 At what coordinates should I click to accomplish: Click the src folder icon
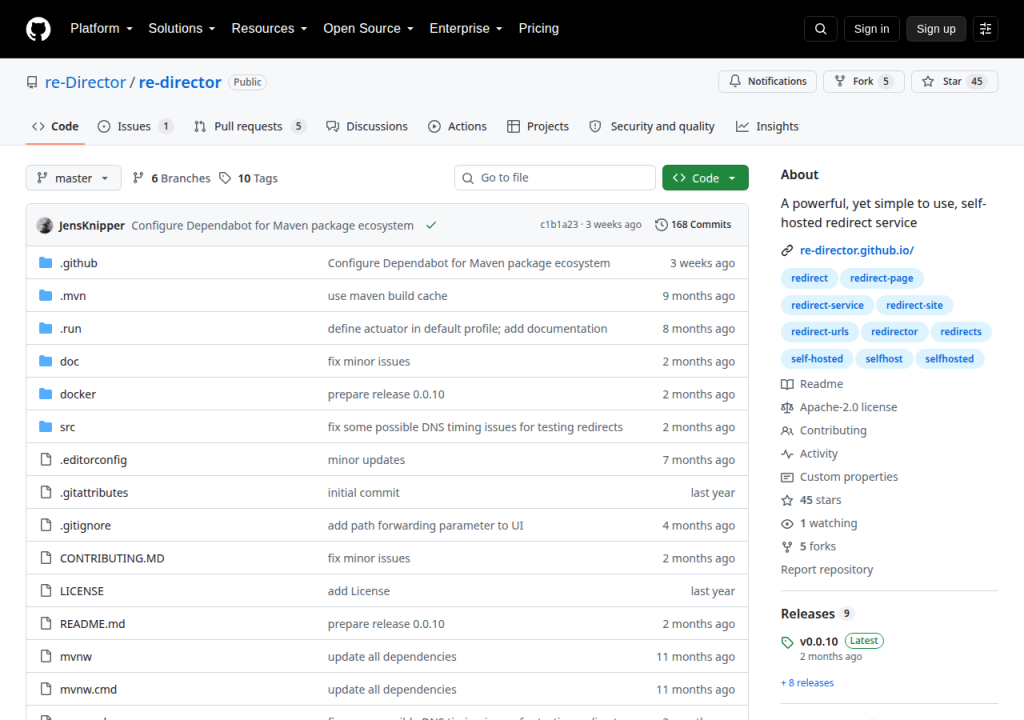point(46,427)
